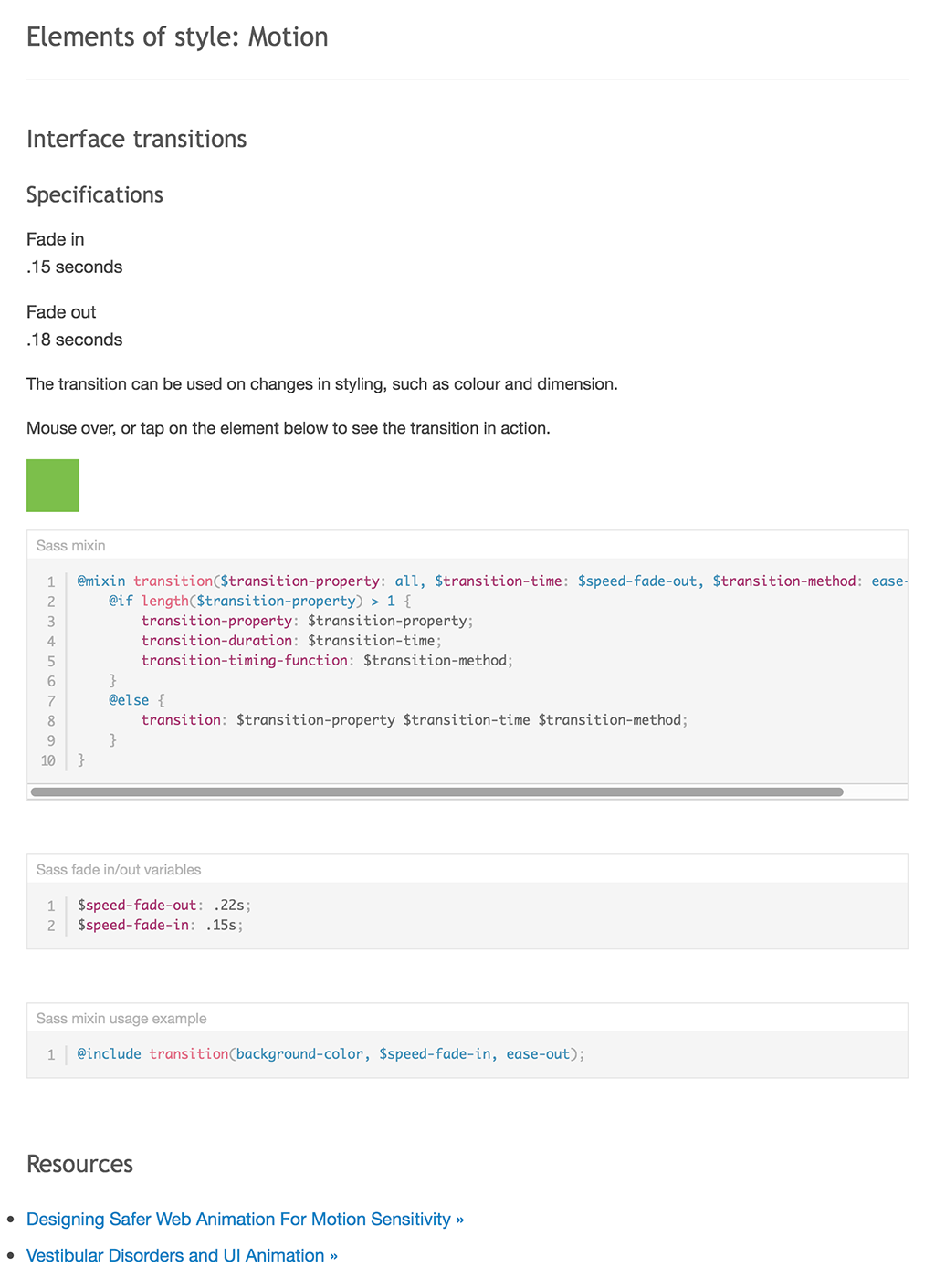Viewport: 935px width, 1288px height.
Task: Click the green transition demo square
Action: click(53, 485)
